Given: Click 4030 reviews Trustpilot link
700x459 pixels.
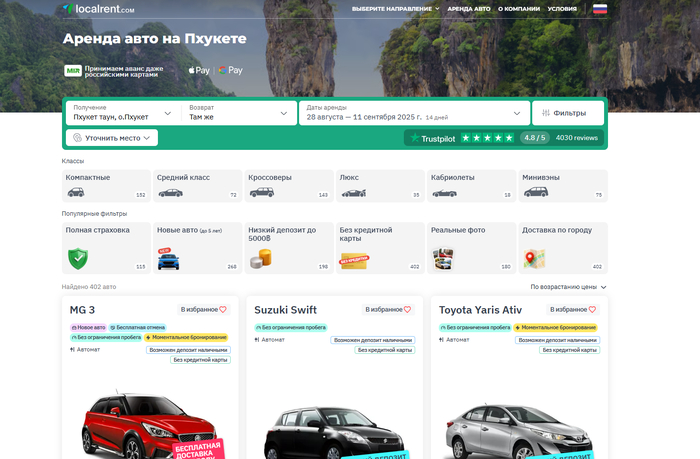Looking at the screenshot, I should [x=576, y=138].
